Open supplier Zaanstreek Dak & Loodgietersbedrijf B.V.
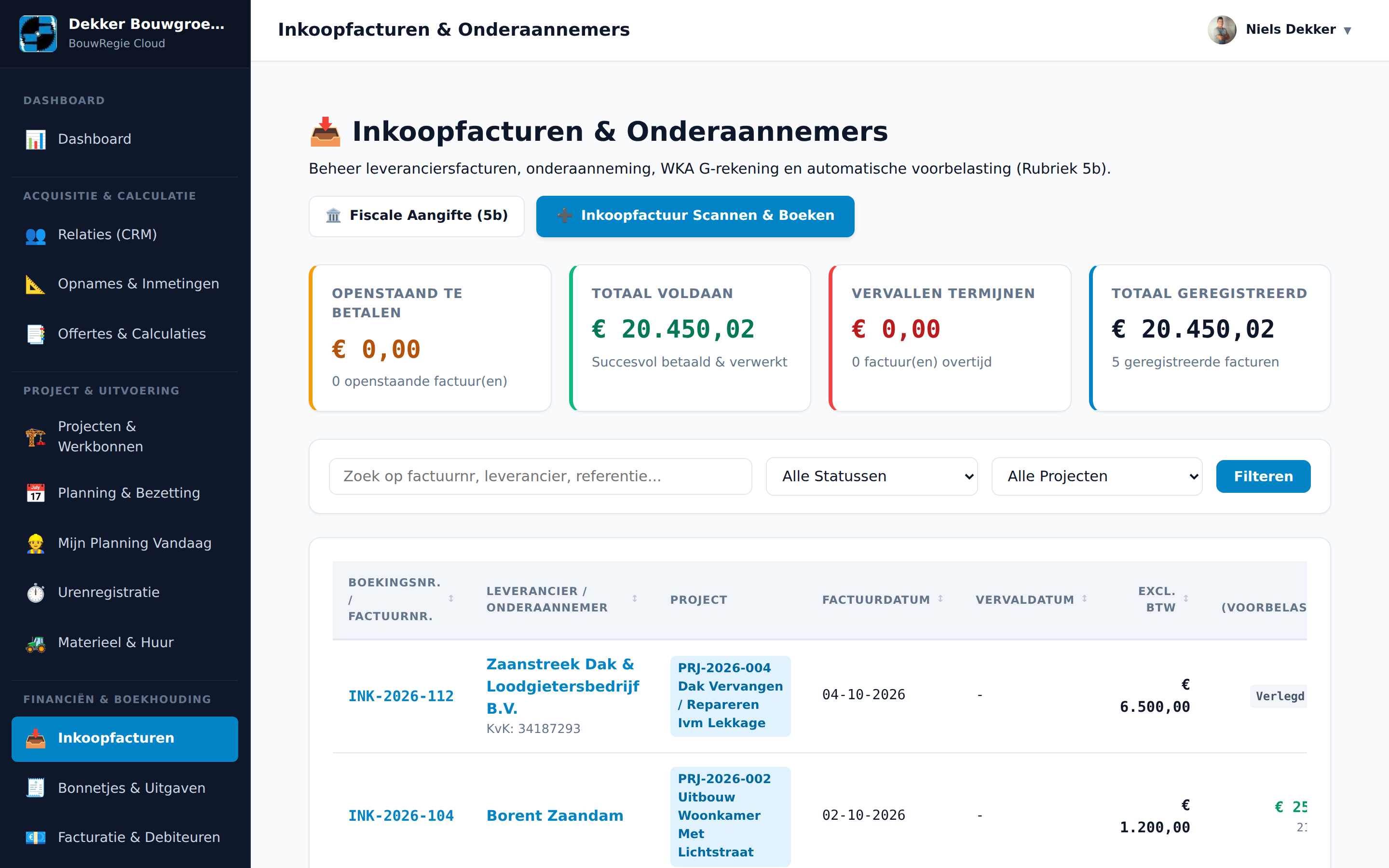 pos(562,686)
